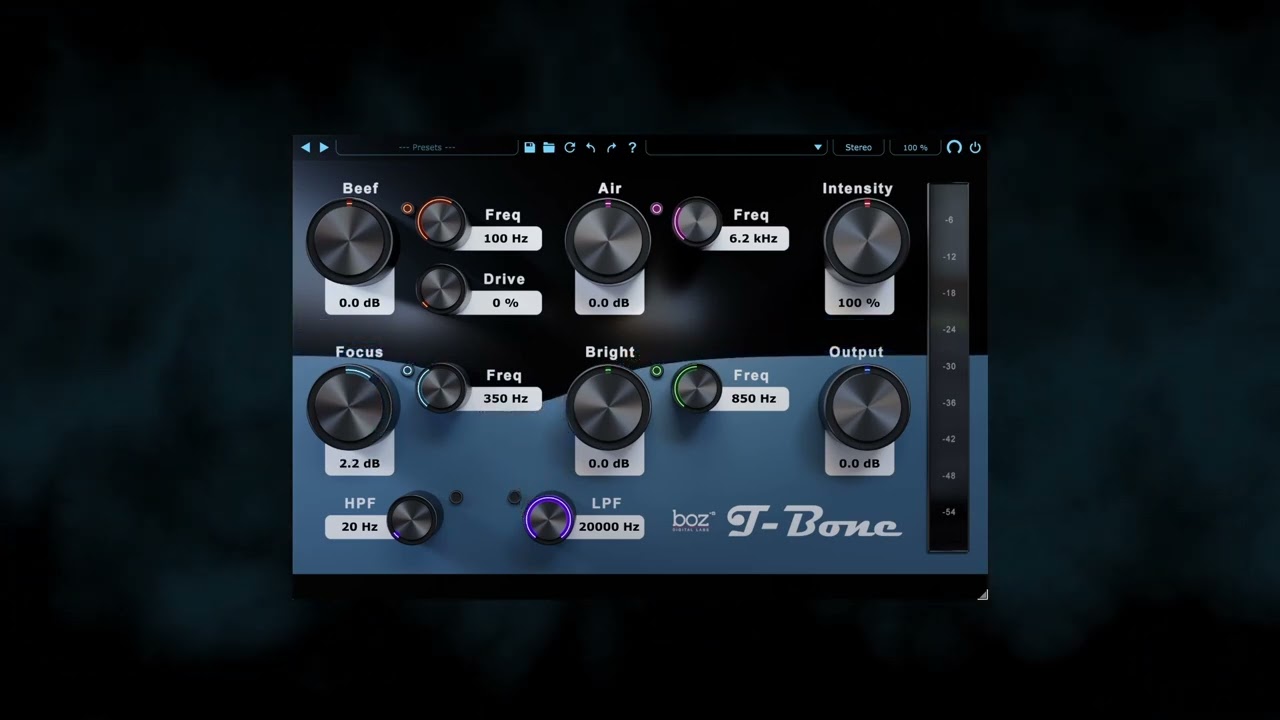Image resolution: width=1280 pixels, height=720 pixels.
Task: Open preset folder icon
Action: pos(549,147)
